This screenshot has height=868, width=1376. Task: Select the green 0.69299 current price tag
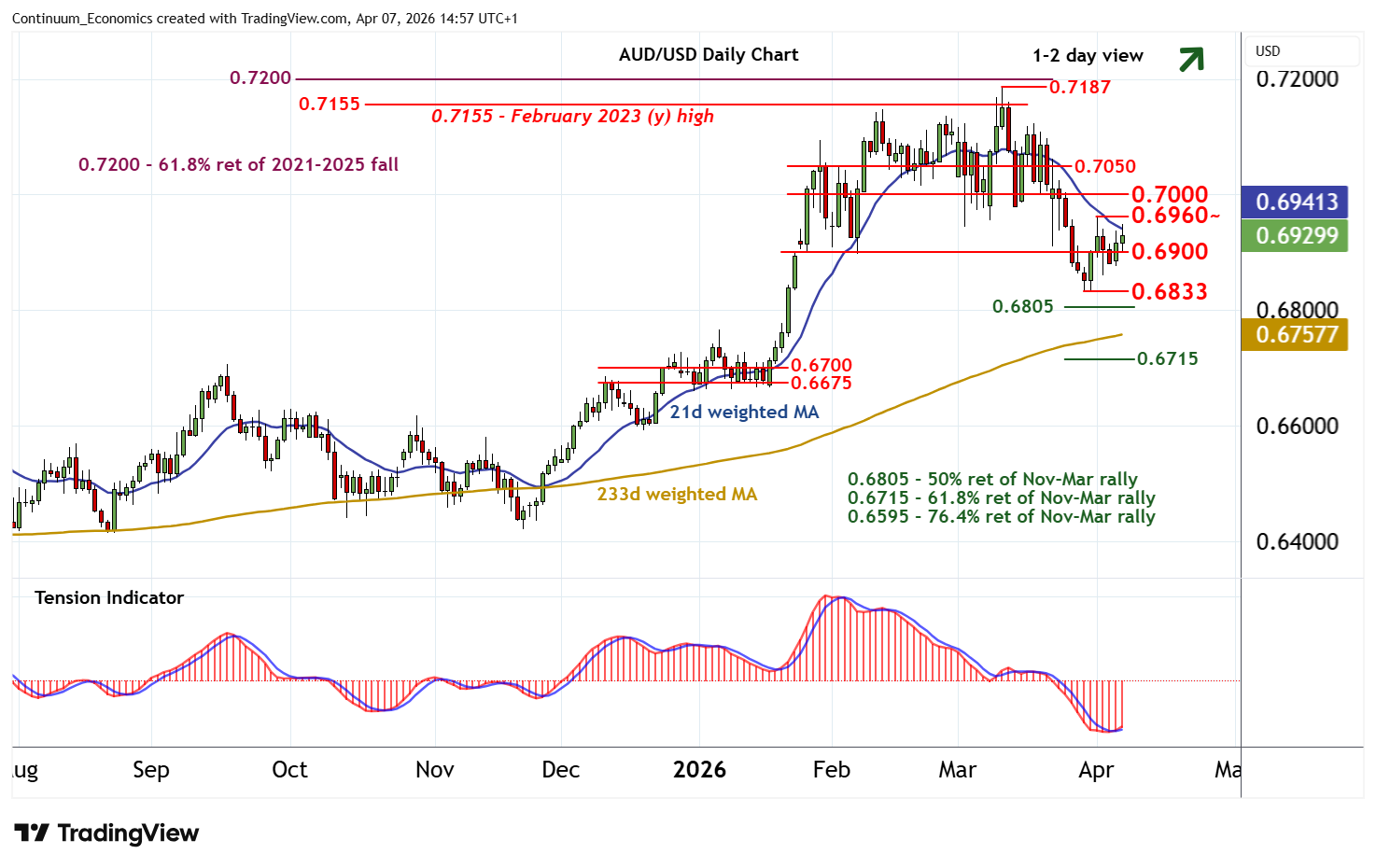tap(1296, 235)
